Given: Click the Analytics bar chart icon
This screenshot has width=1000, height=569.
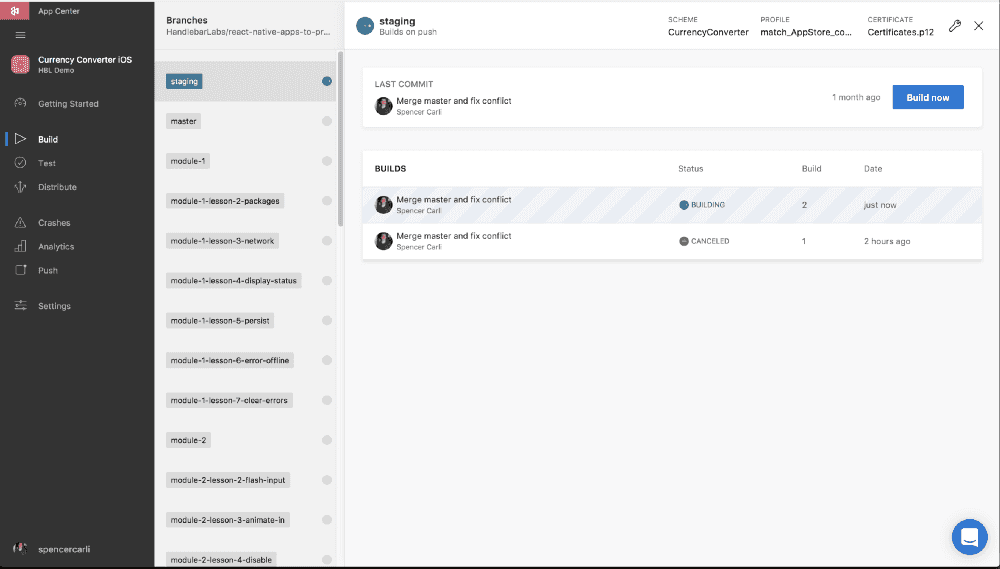Looking at the screenshot, I should tap(20, 246).
